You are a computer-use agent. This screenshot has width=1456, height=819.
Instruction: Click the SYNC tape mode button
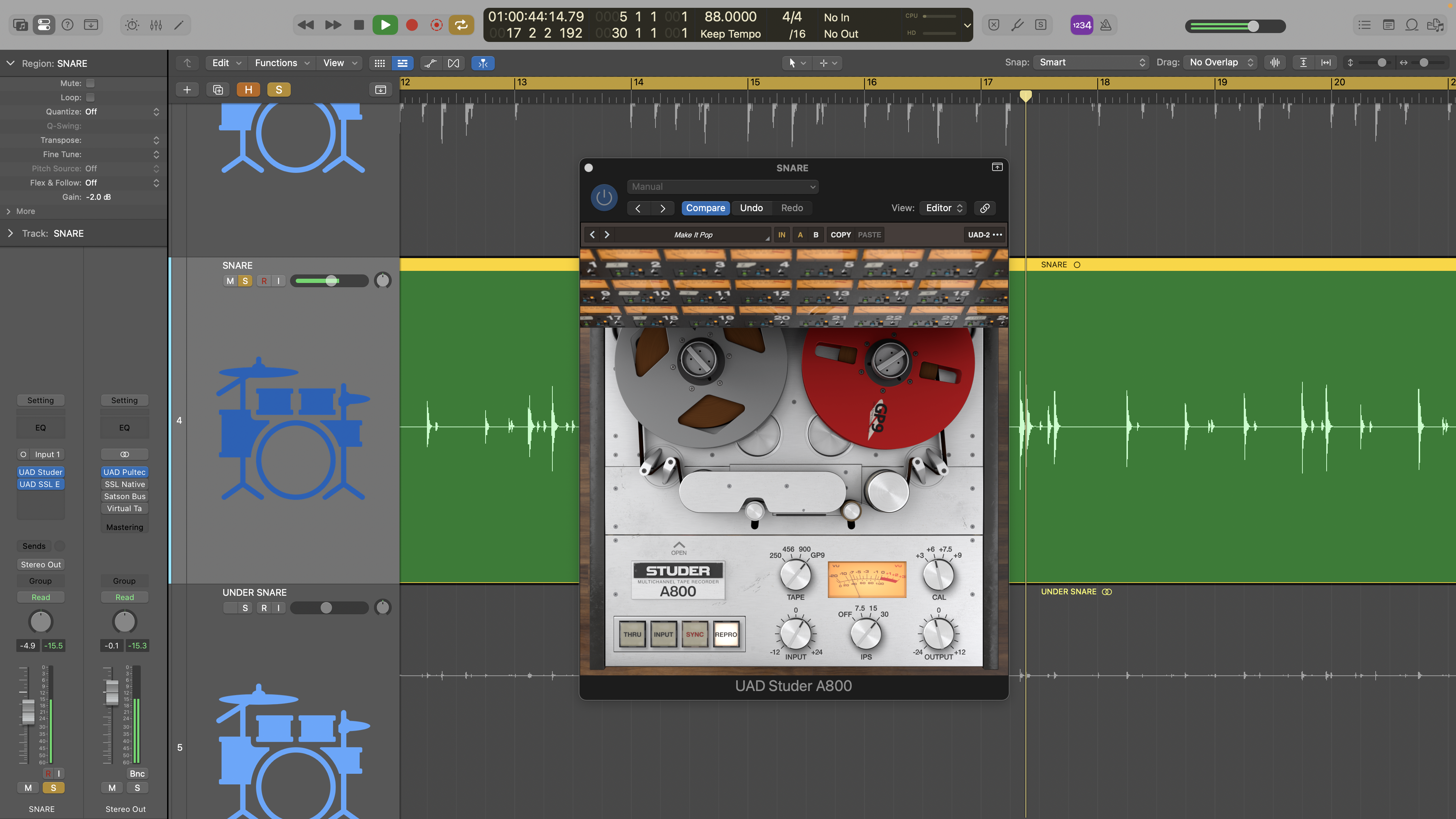(695, 635)
